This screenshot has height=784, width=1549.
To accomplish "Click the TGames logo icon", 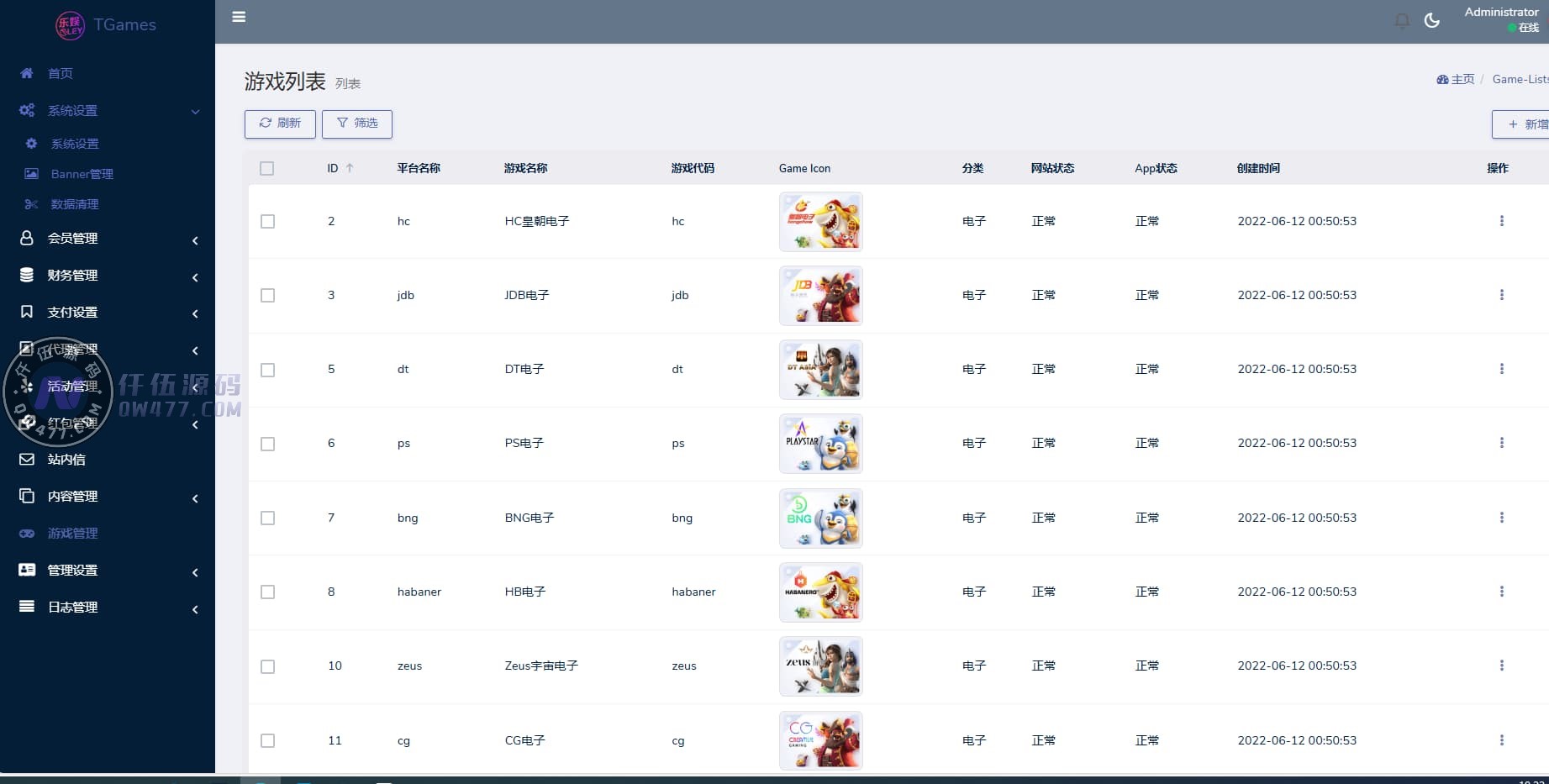I will click(70, 25).
